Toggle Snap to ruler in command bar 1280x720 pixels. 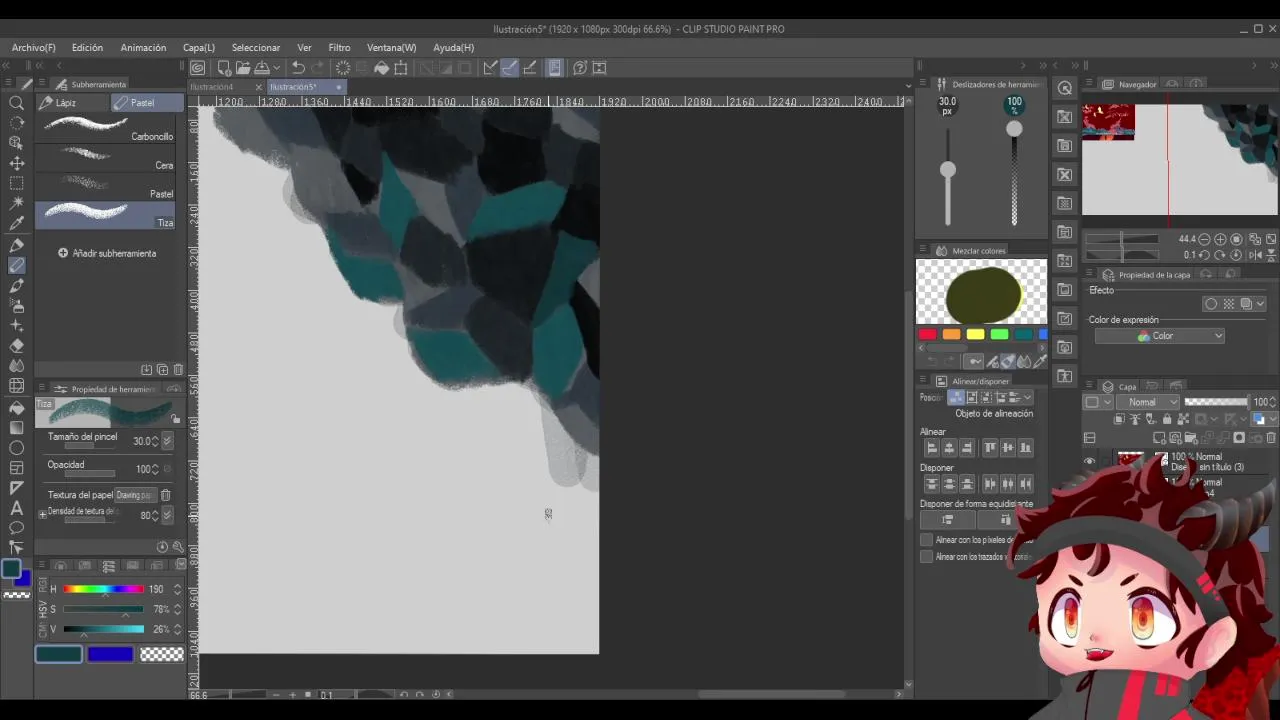click(x=490, y=68)
